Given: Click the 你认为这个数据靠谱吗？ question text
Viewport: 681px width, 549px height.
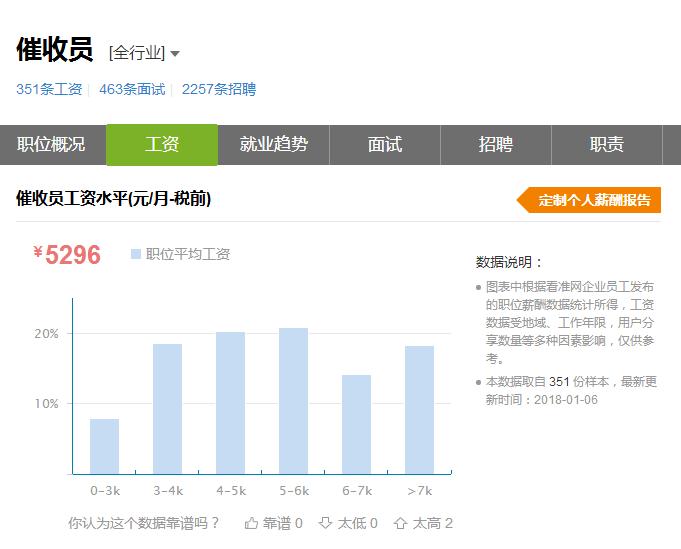Looking at the screenshot, I should coord(144,523).
